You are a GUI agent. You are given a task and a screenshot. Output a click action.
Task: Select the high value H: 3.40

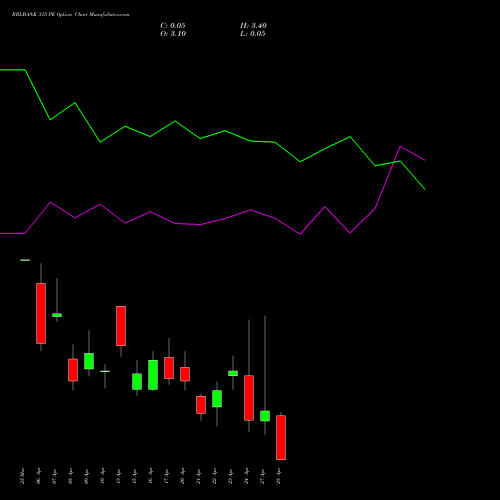coord(253,26)
